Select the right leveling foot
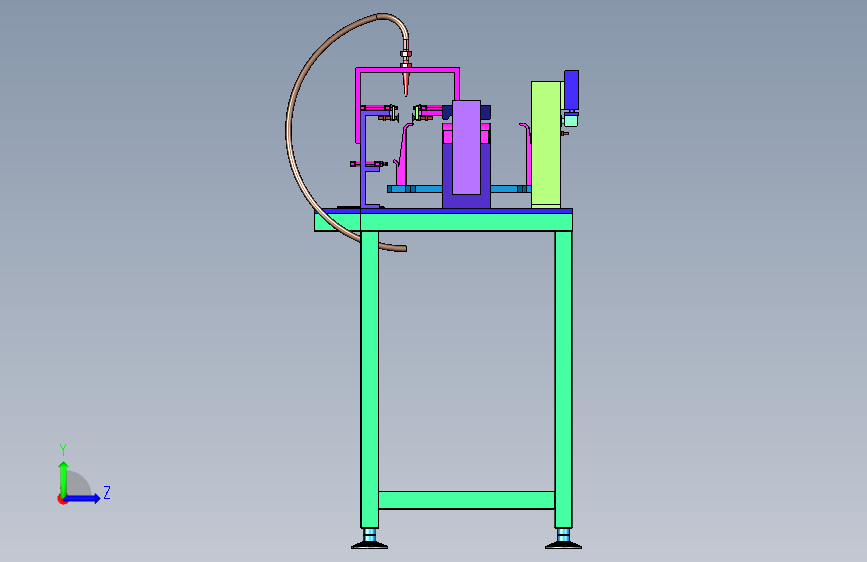The height and width of the screenshot is (562, 867). tap(563, 539)
